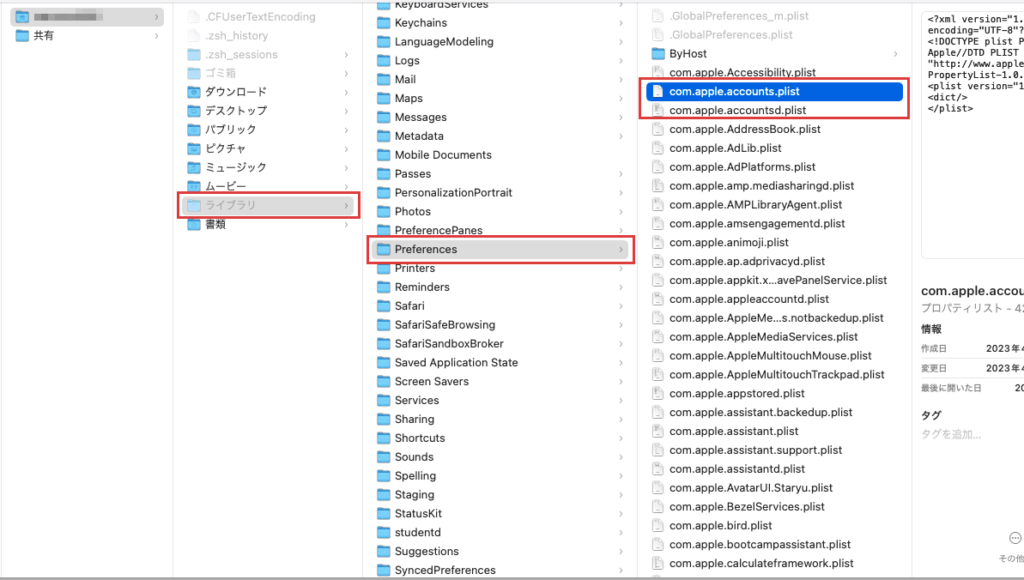Click the com.apple.AddressBook.plist file icon
Image resolution: width=1024 pixels, height=580 pixels.
pyautogui.click(x=658, y=130)
